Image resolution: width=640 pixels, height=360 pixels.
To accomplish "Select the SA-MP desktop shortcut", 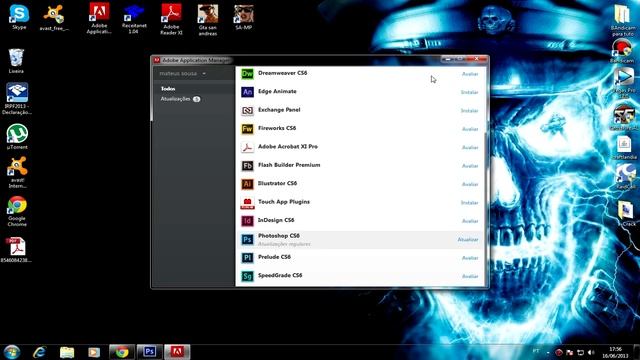I will click(x=244, y=17).
